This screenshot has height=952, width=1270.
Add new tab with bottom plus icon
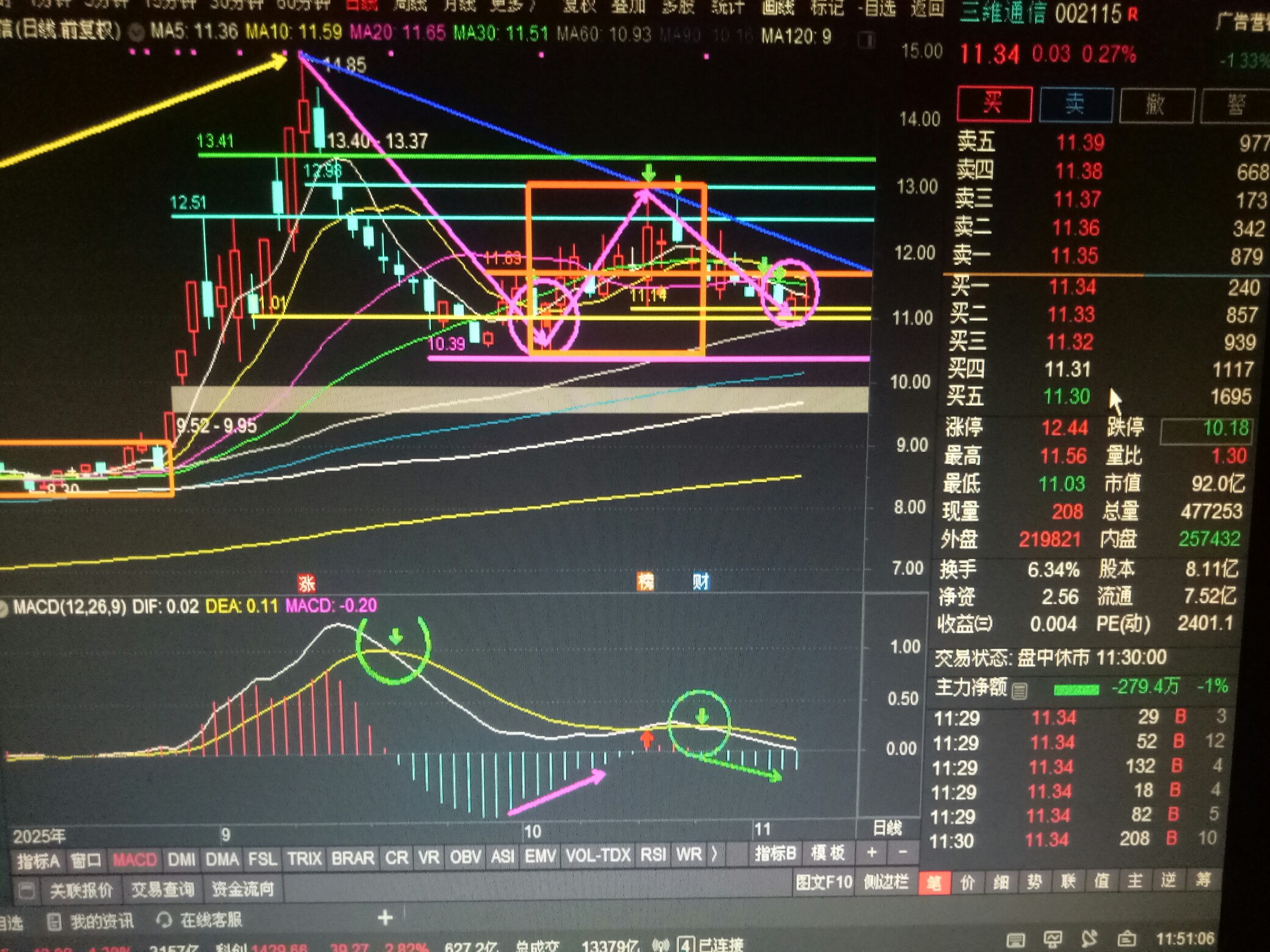point(385,917)
